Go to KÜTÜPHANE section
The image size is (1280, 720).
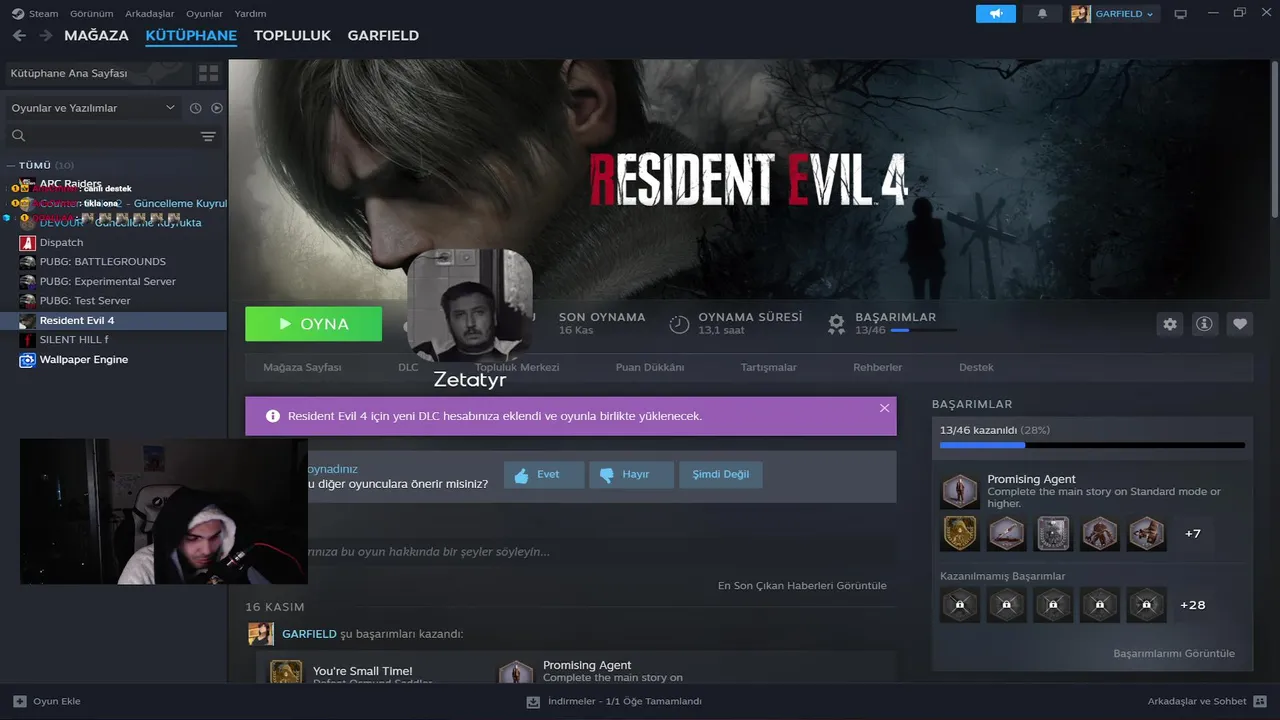(191, 35)
